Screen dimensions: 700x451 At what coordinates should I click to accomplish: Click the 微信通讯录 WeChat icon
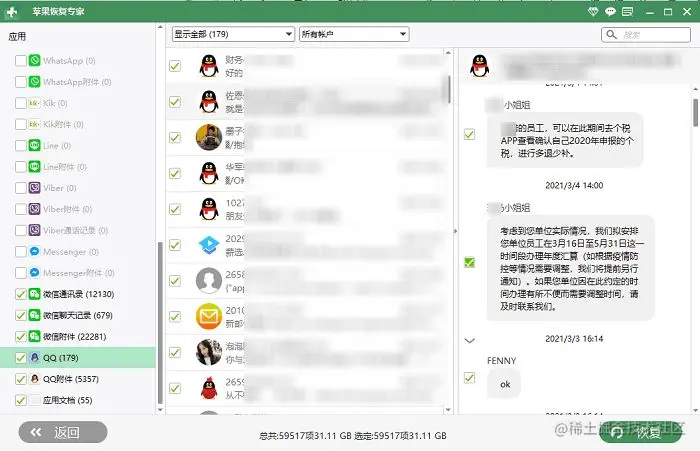pyautogui.click(x=34, y=294)
